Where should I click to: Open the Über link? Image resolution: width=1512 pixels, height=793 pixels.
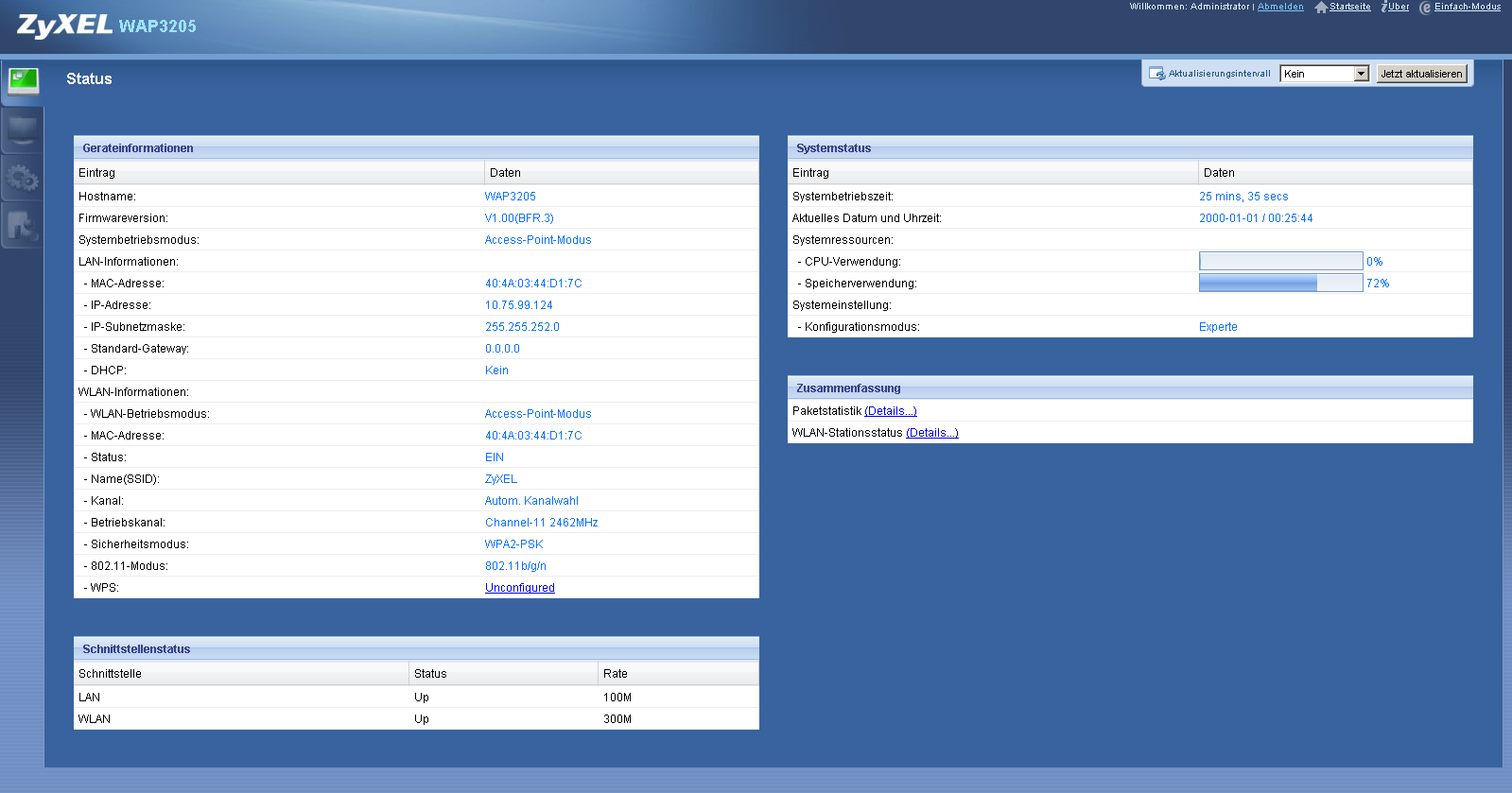1399,7
